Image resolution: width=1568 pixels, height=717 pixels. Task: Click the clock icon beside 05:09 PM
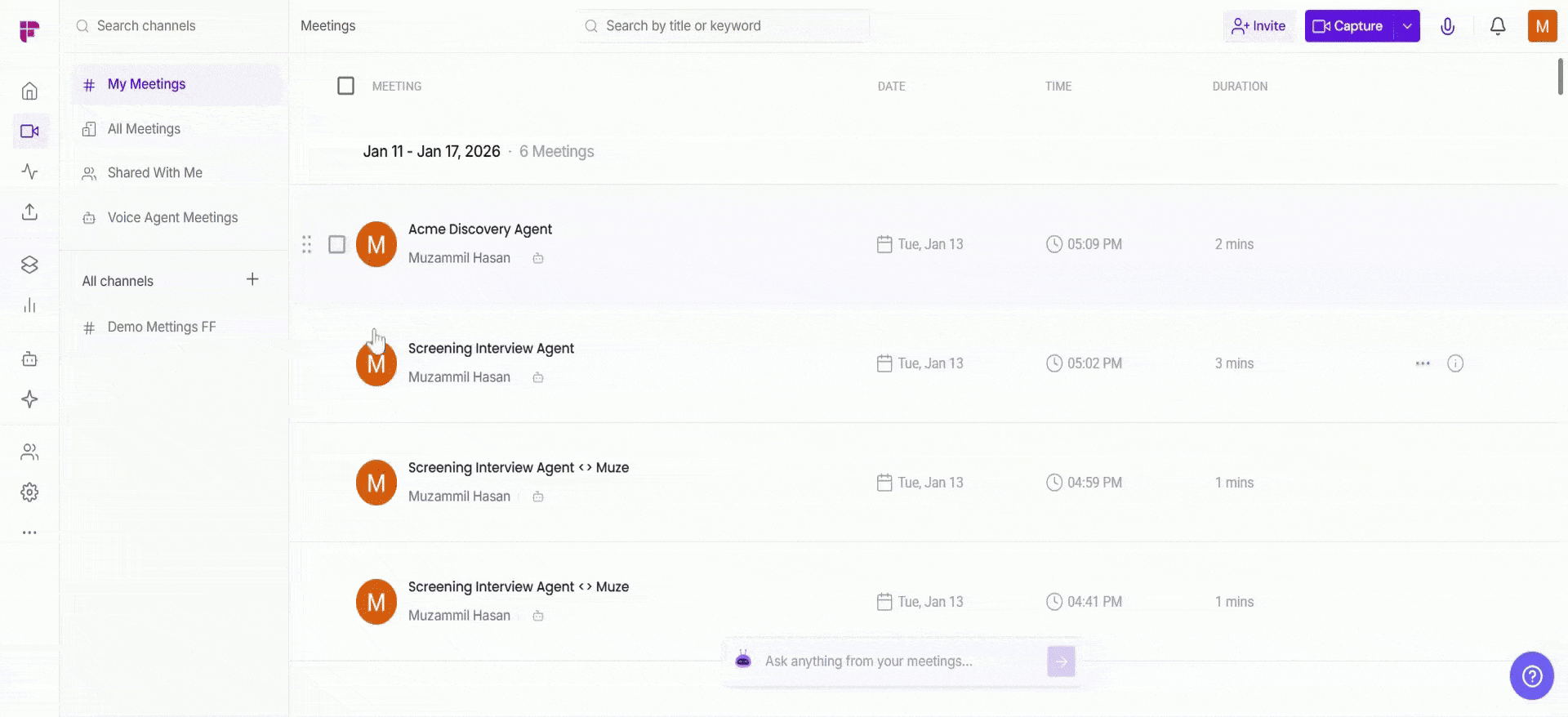coord(1054,244)
